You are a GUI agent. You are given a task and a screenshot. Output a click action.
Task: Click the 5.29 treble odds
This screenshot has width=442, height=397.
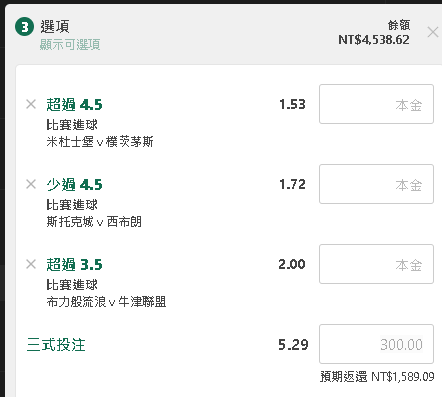point(293,345)
